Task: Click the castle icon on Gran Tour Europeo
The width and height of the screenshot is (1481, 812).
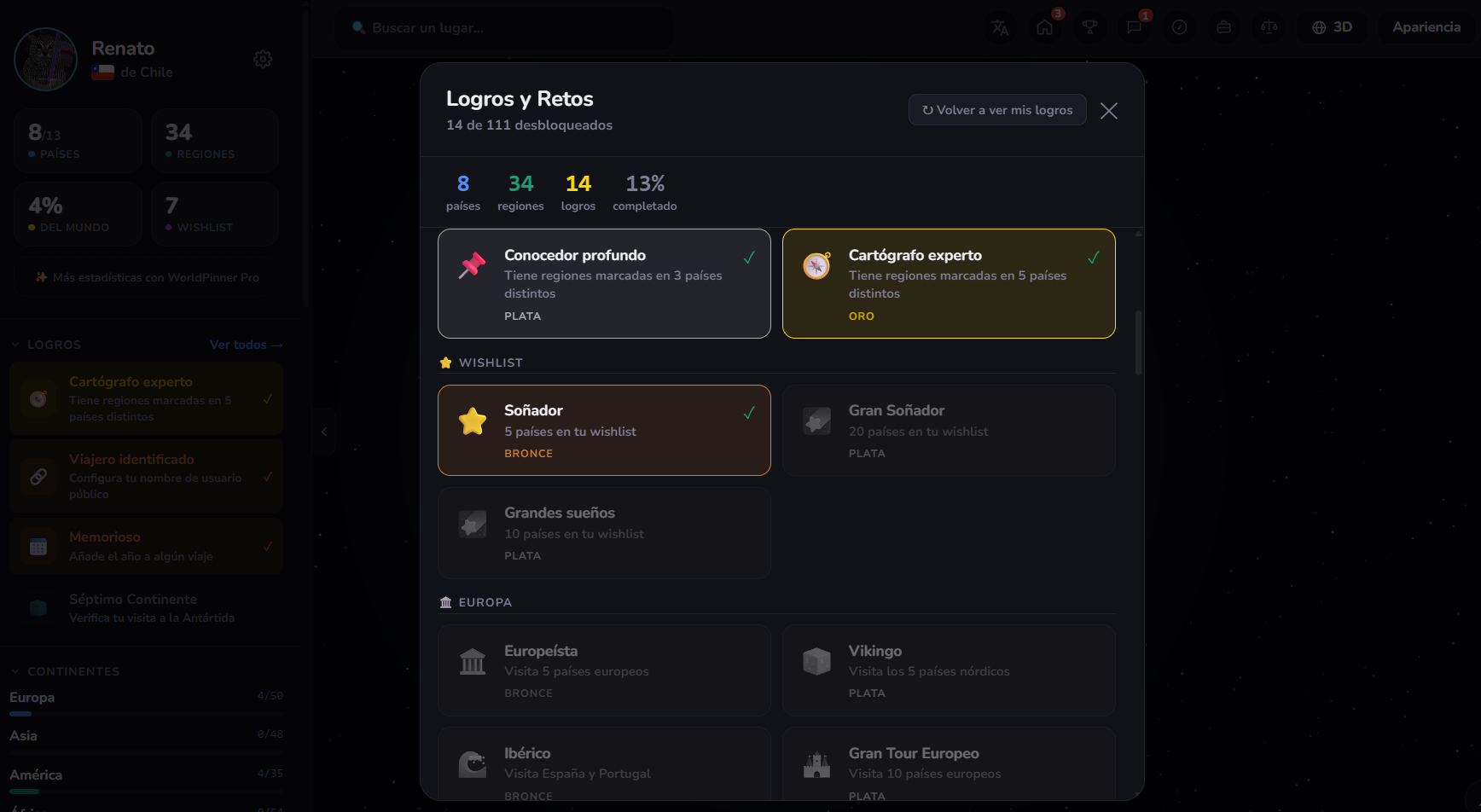Action: tap(816, 764)
